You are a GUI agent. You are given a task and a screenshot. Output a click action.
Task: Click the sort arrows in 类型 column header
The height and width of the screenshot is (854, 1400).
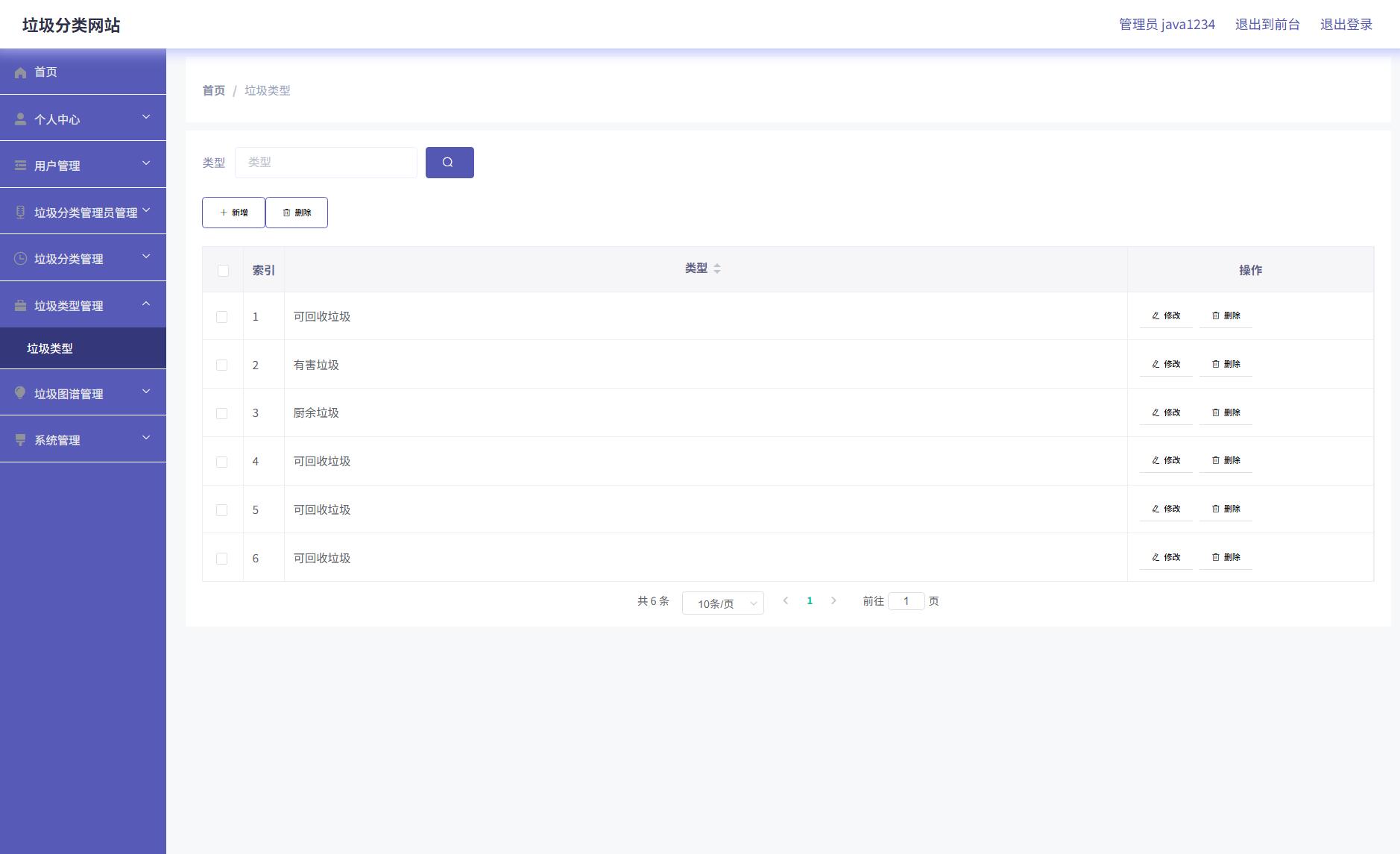(717, 269)
